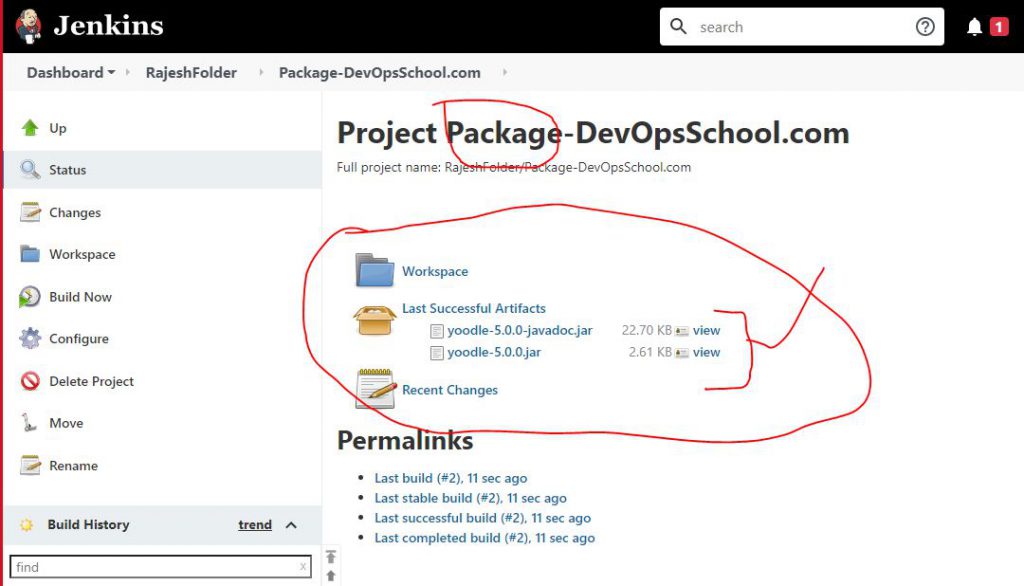Select the Status sidebar item

(67, 170)
